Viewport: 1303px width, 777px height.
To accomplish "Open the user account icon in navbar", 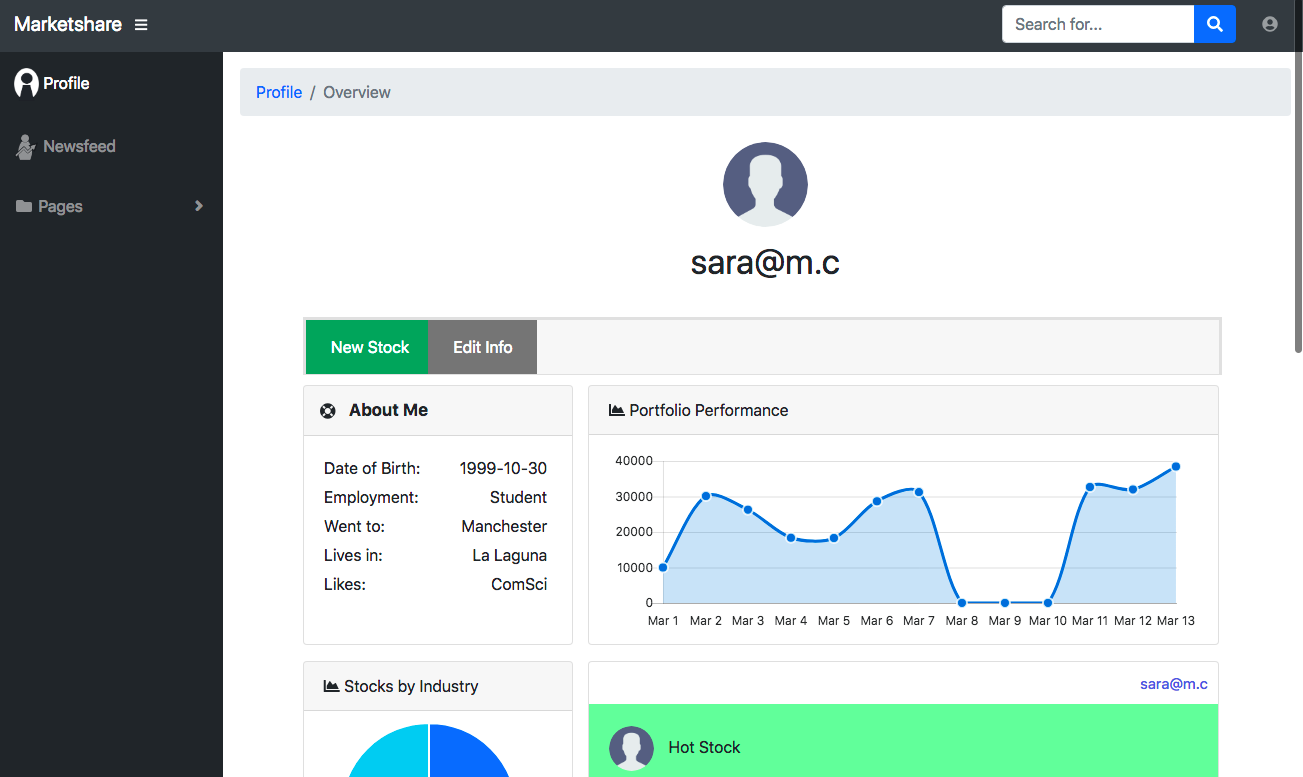I will (x=1270, y=24).
